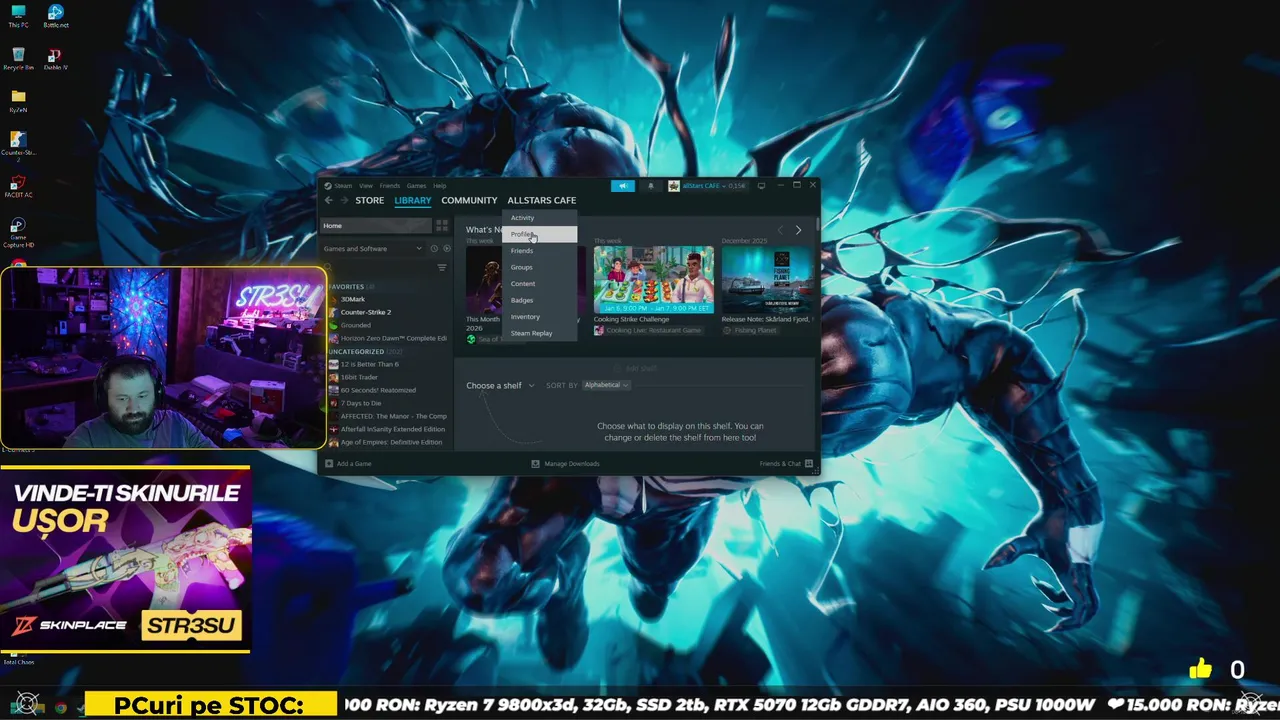Open the Game Capture HD desktop shortcut

pos(18,233)
